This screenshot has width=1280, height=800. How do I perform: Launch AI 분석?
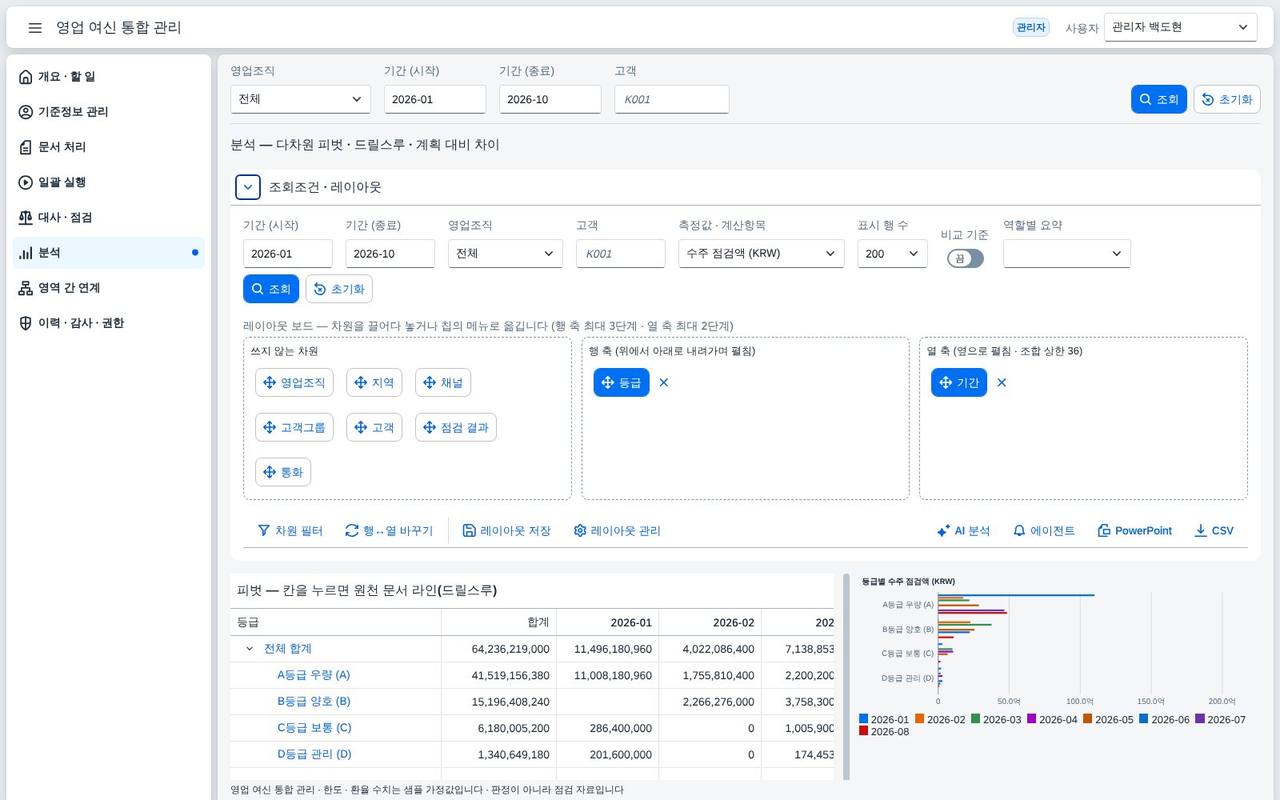pyautogui.click(x=963, y=531)
